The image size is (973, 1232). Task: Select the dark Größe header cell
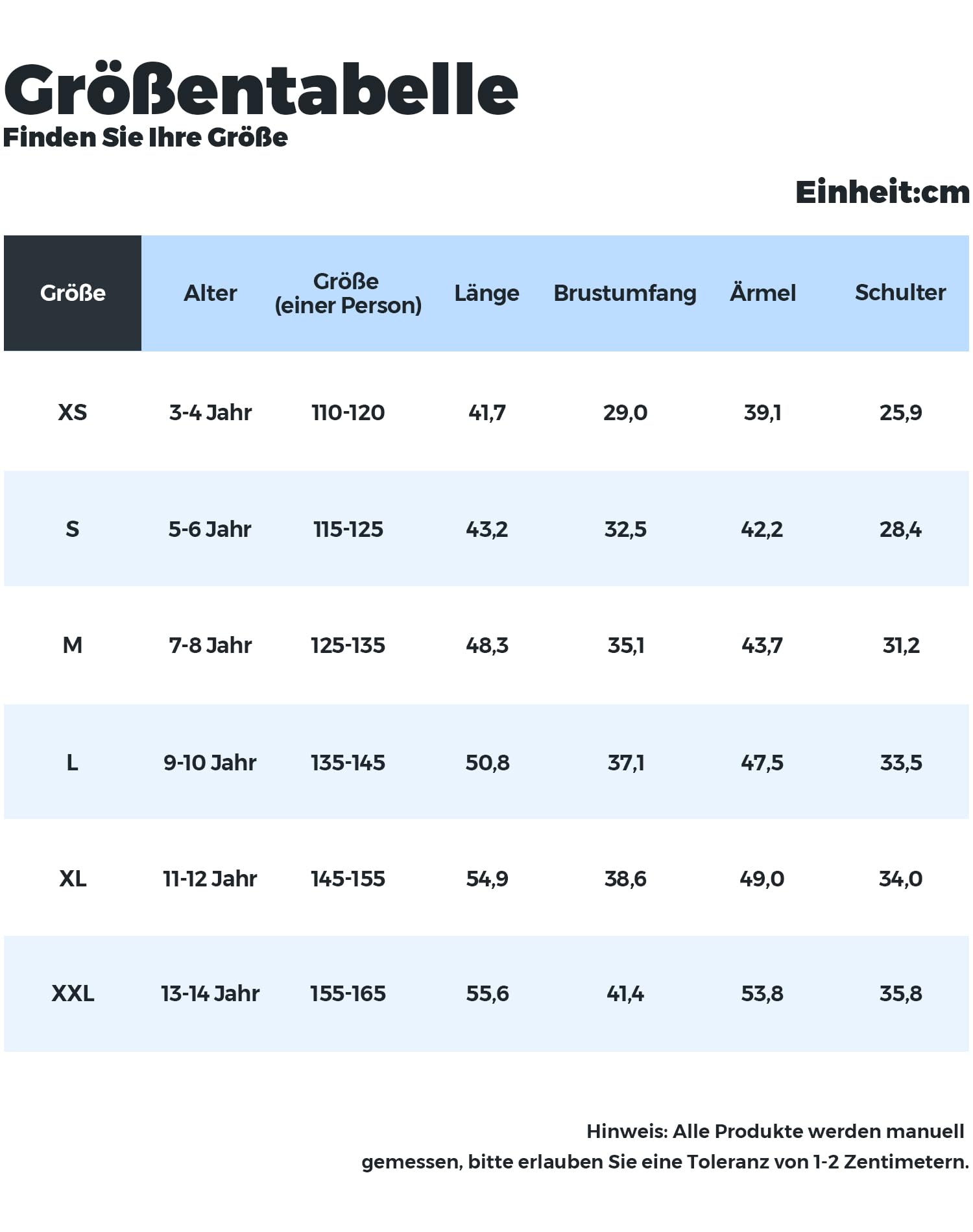(x=73, y=293)
